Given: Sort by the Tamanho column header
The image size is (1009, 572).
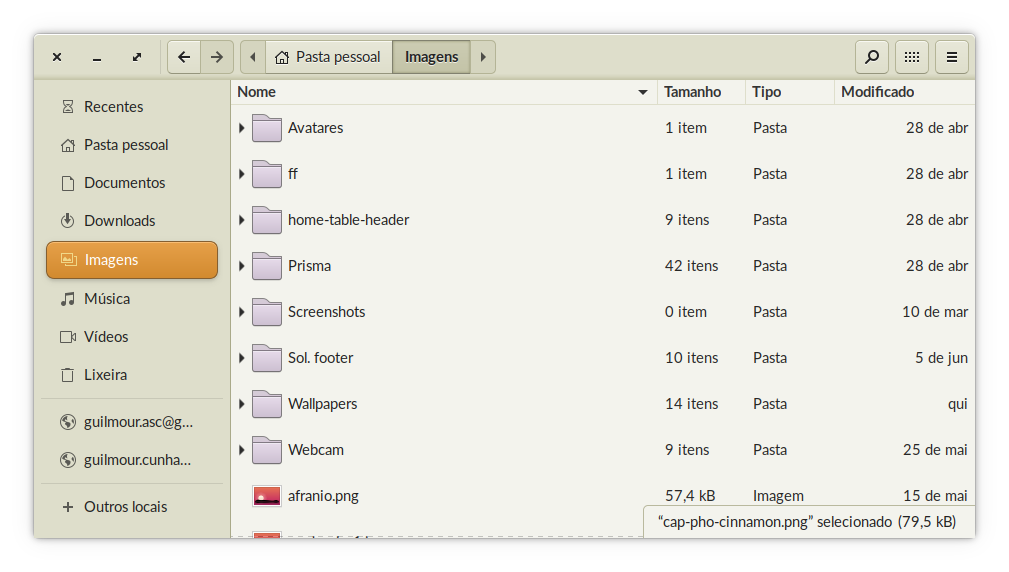Looking at the screenshot, I should [x=701, y=92].
